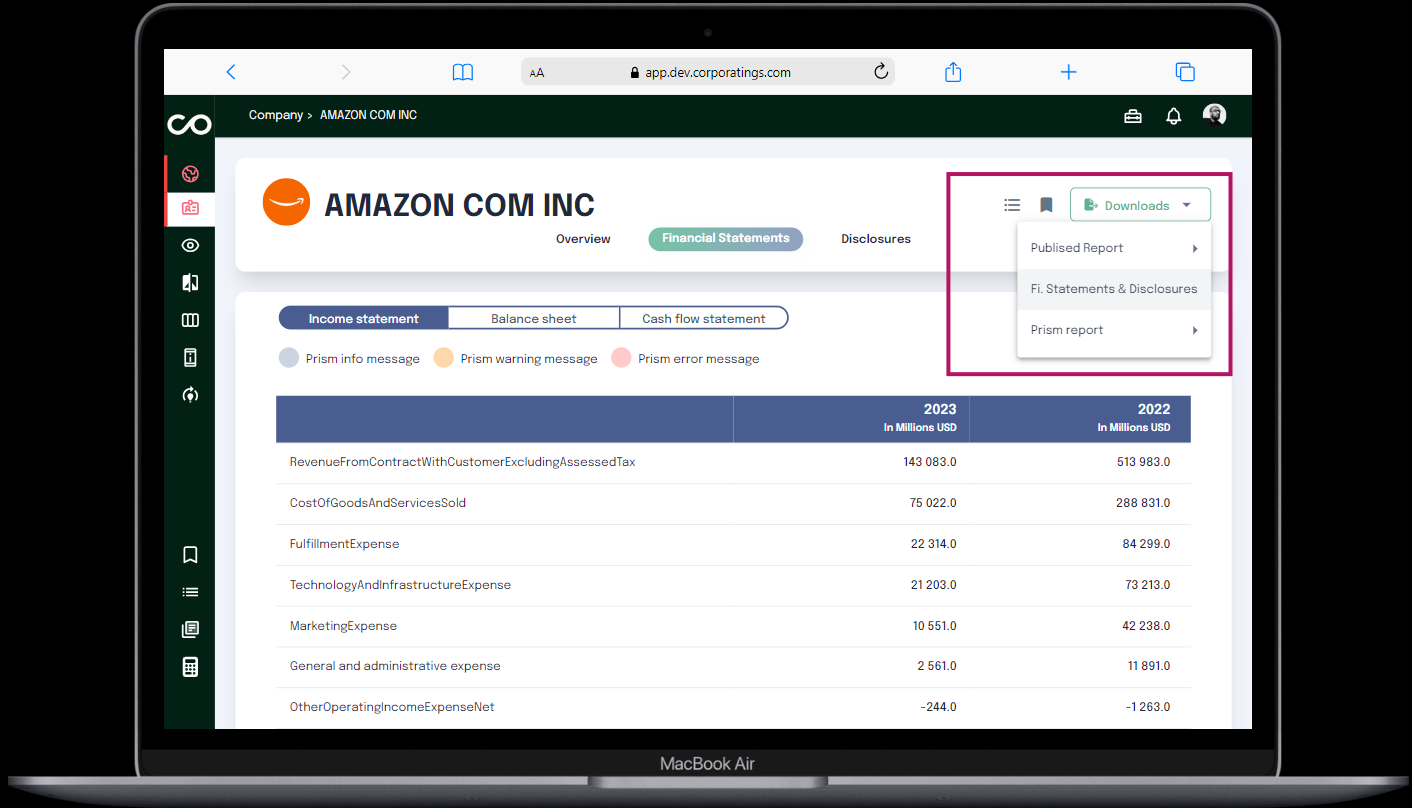This screenshot has width=1412, height=808.
Task: Select the Income statement segment
Action: (363, 319)
